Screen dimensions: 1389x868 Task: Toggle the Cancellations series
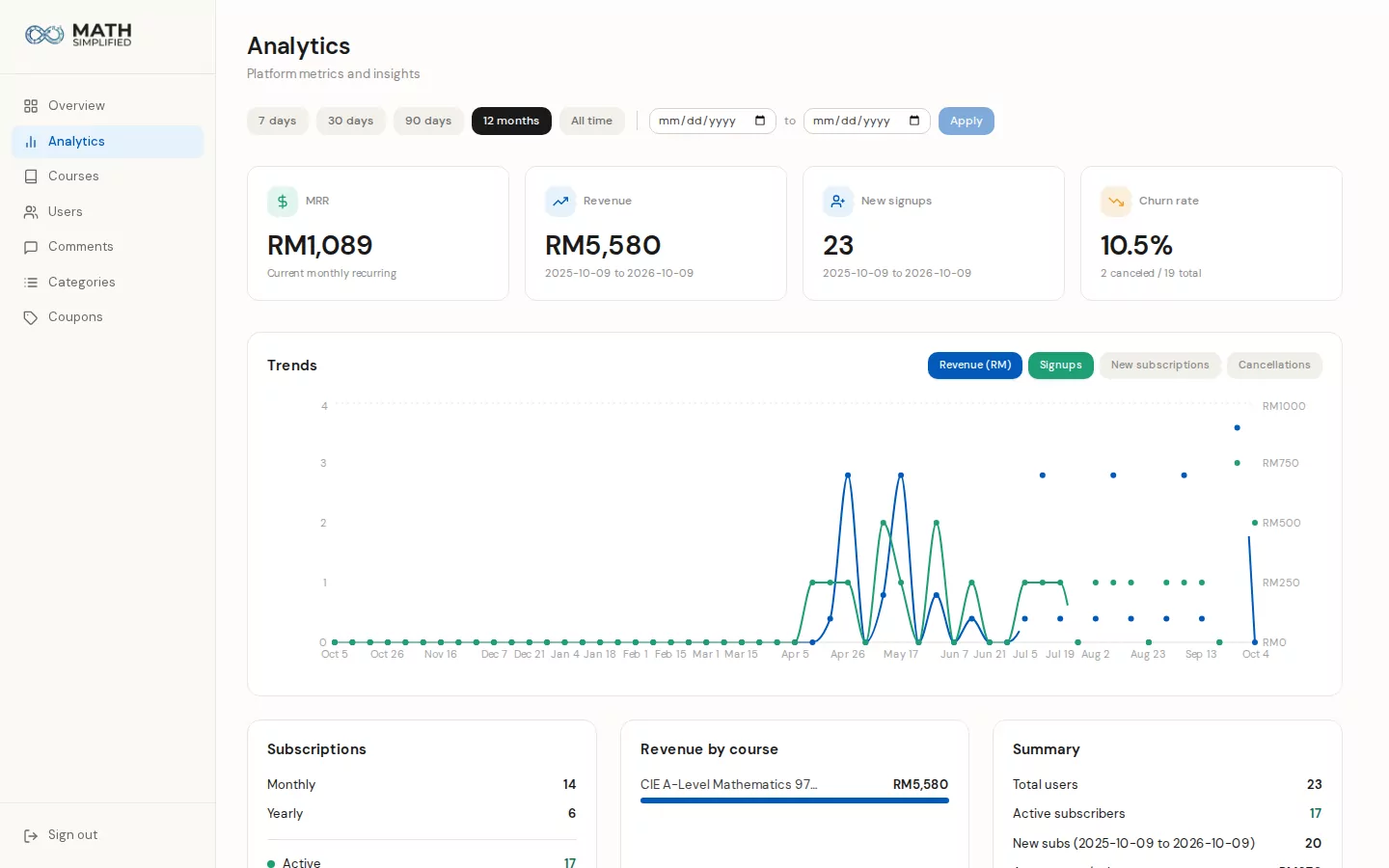pyautogui.click(x=1274, y=366)
